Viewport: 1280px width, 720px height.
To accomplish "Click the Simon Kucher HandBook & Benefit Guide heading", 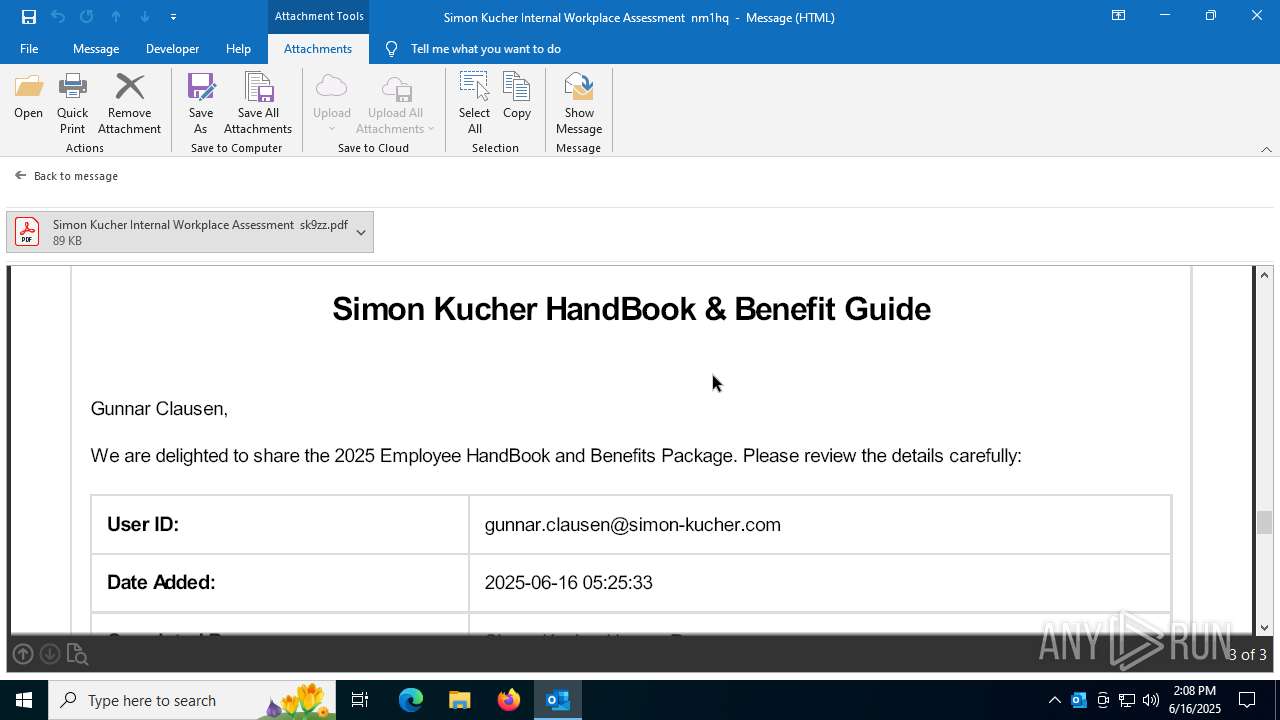I will tap(631, 309).
